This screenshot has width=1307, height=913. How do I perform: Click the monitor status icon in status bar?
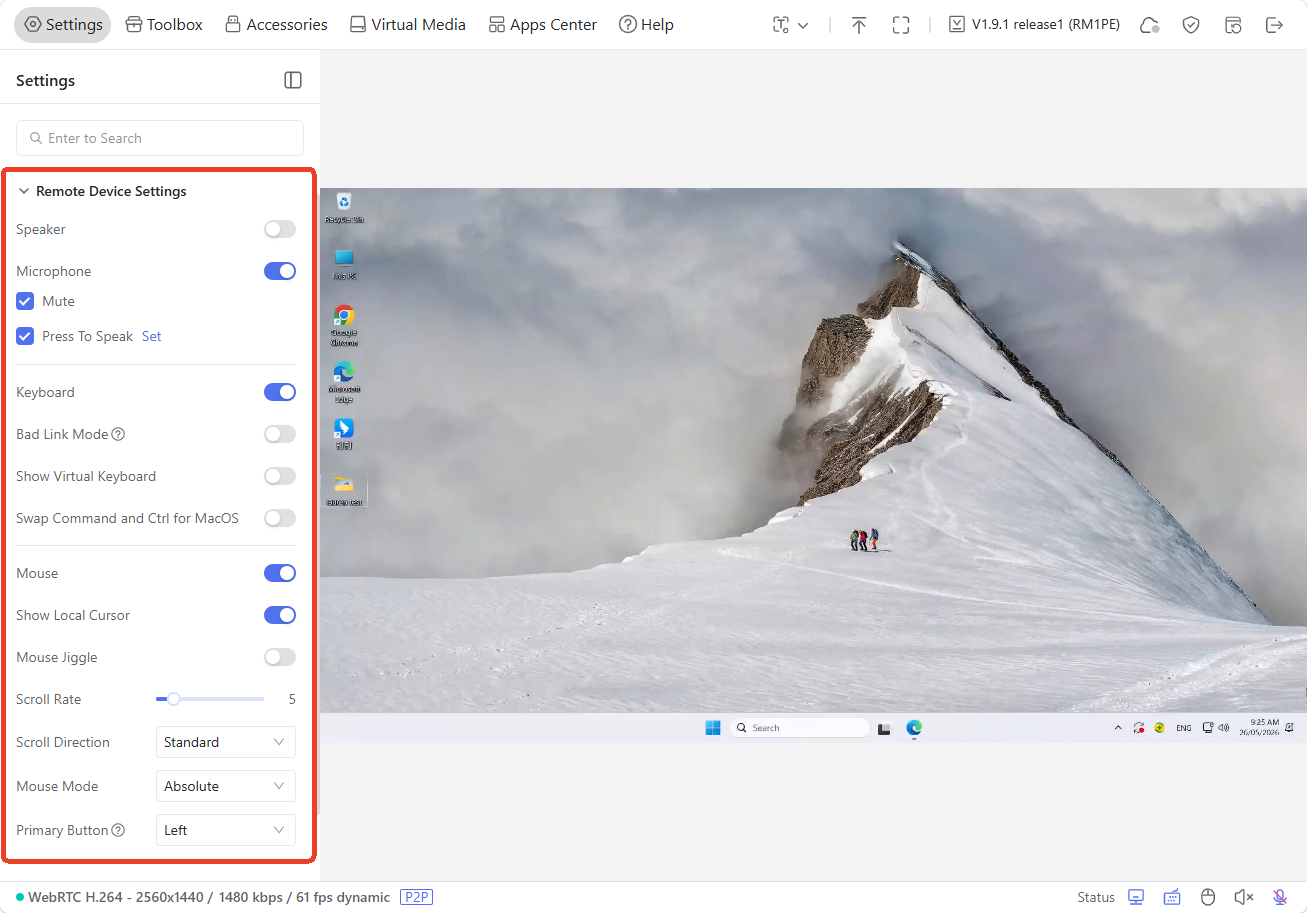pyautogui.click(x=1136, y=897)
